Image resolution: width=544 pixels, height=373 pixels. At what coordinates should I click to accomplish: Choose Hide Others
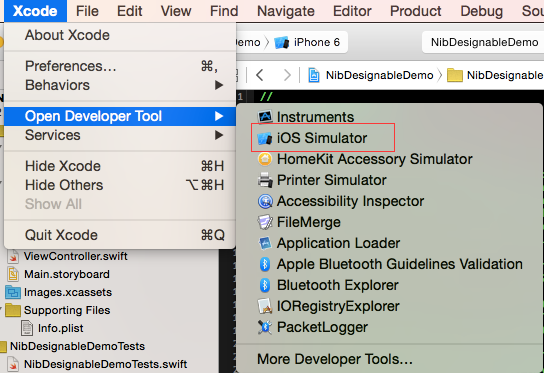[120, 185]
